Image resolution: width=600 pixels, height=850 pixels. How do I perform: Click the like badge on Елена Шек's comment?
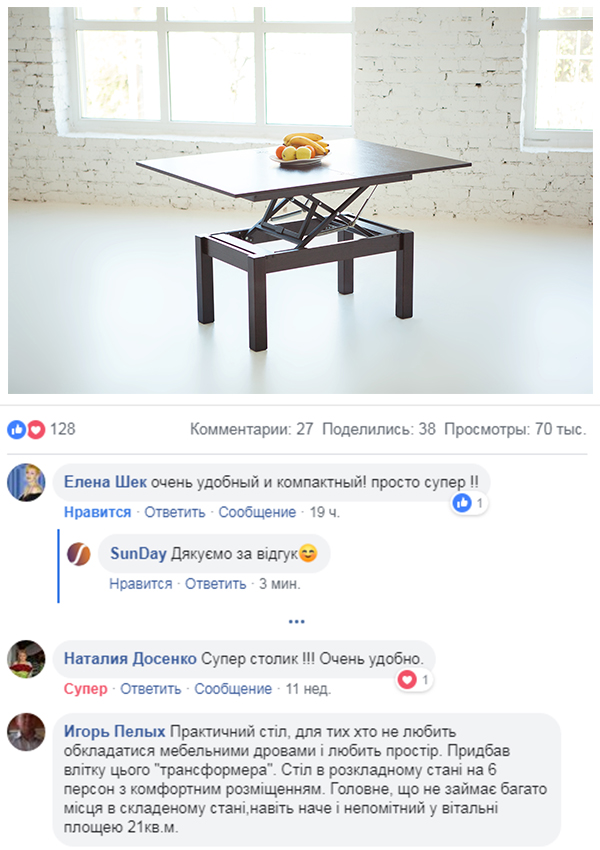tap(469, 504)
